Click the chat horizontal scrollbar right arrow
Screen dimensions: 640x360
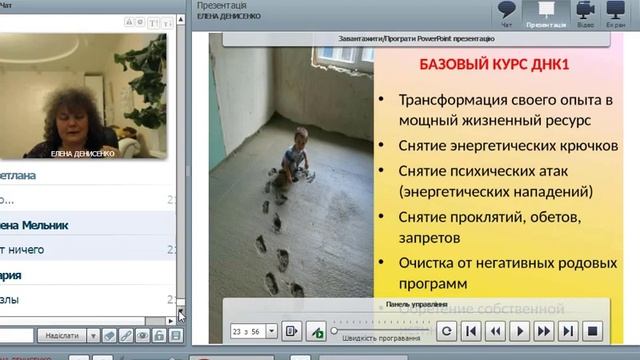[170, 321]
